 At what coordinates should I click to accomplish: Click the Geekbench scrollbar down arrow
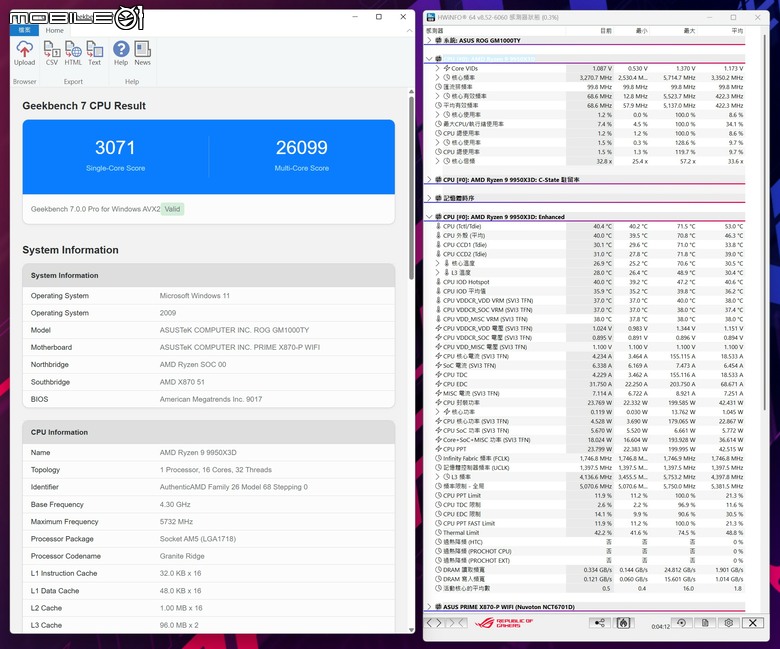(411, 630)
